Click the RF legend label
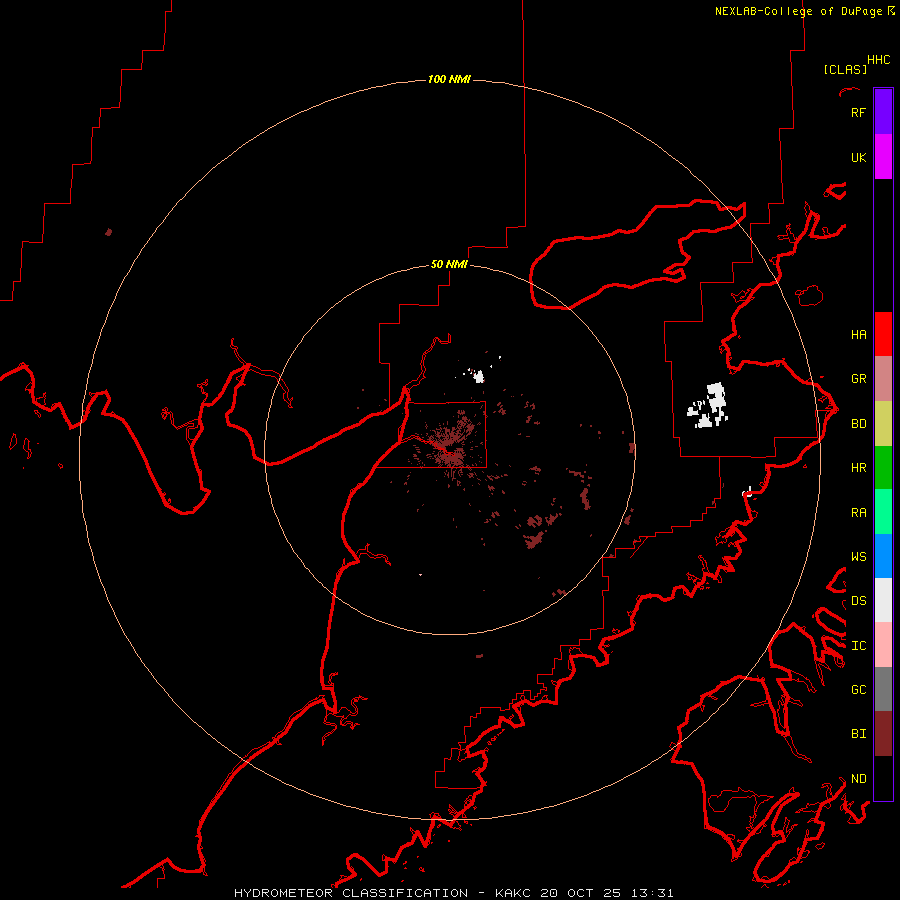Image resolution: width=900 pixels, height=900 pixels. pos(858,112)
